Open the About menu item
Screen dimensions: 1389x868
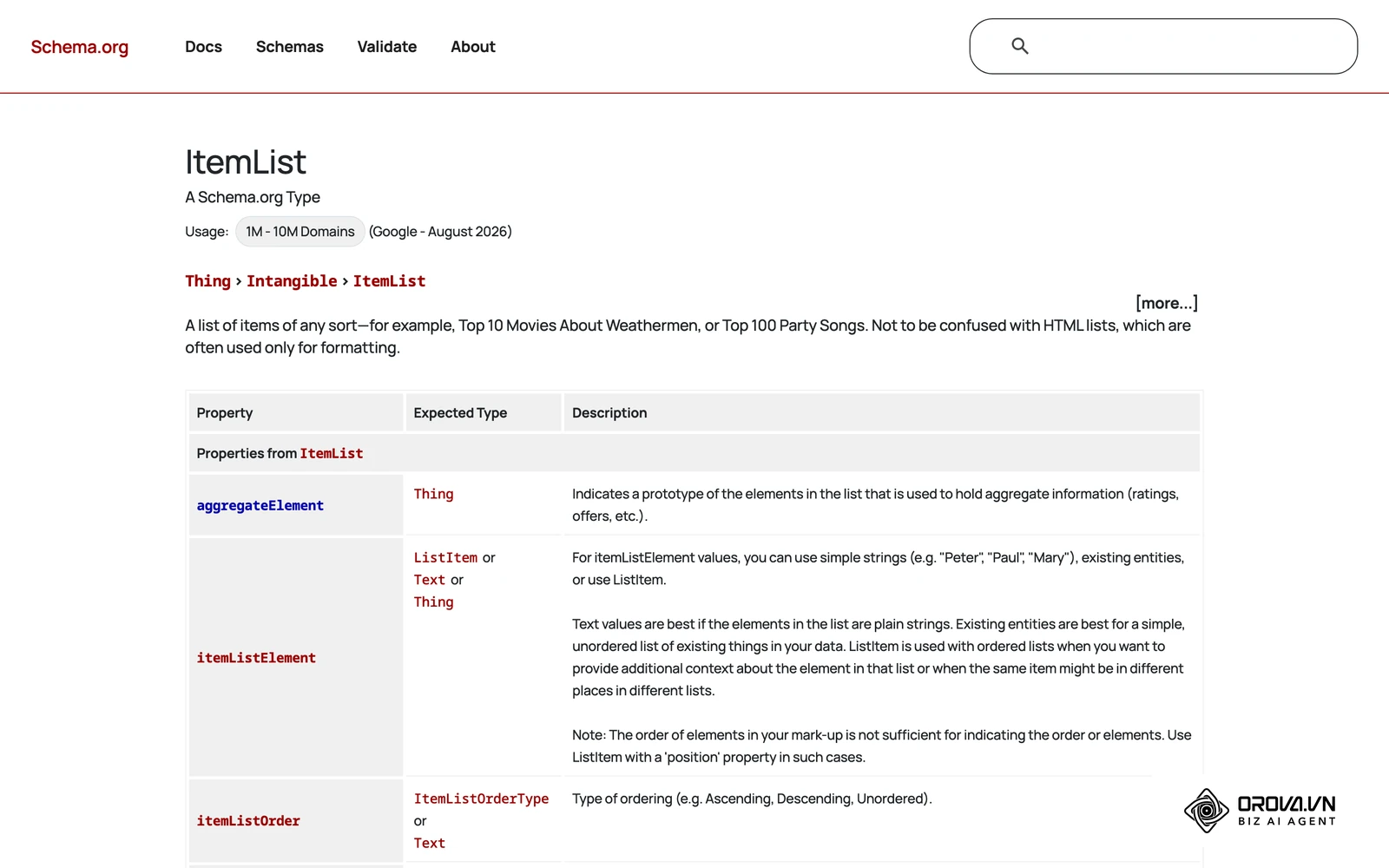473,47
